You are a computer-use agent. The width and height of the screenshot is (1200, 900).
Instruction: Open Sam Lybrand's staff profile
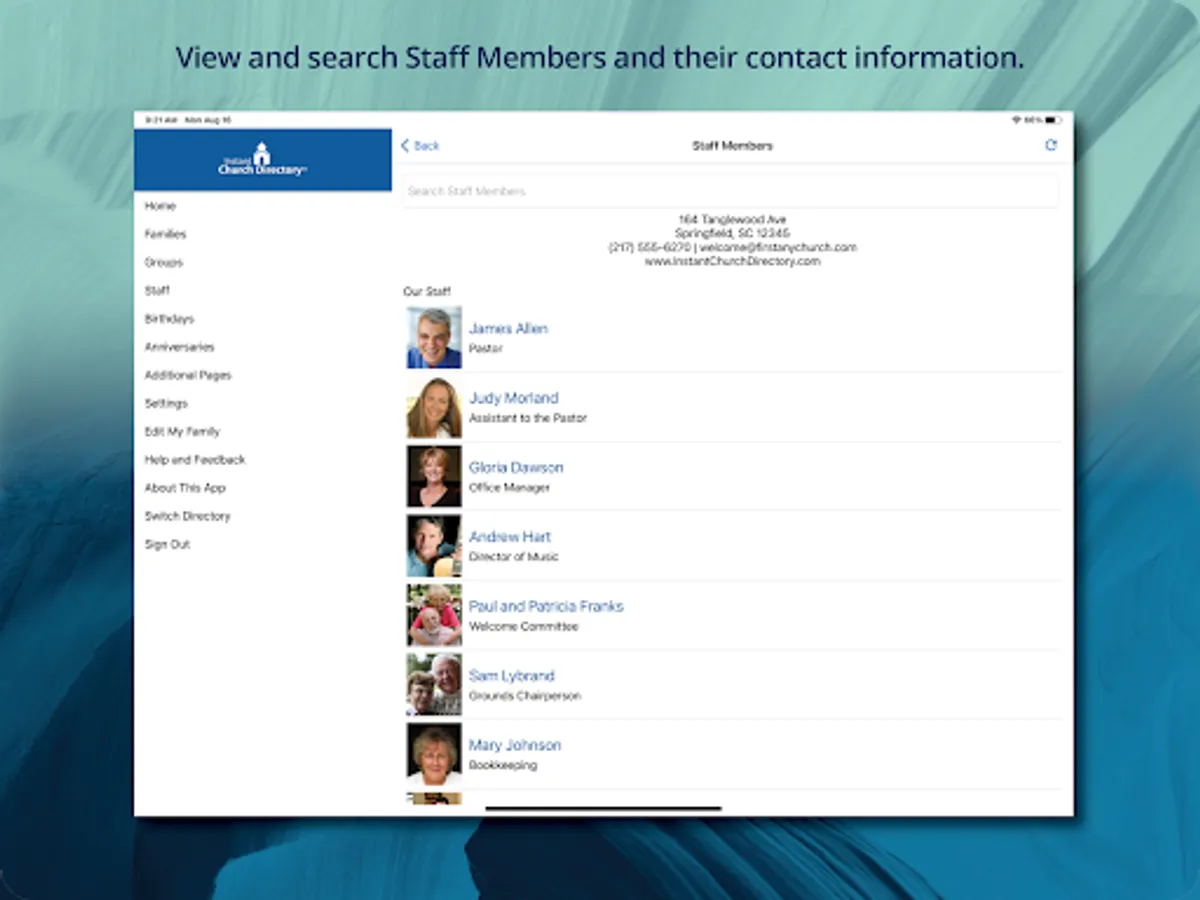733,685
